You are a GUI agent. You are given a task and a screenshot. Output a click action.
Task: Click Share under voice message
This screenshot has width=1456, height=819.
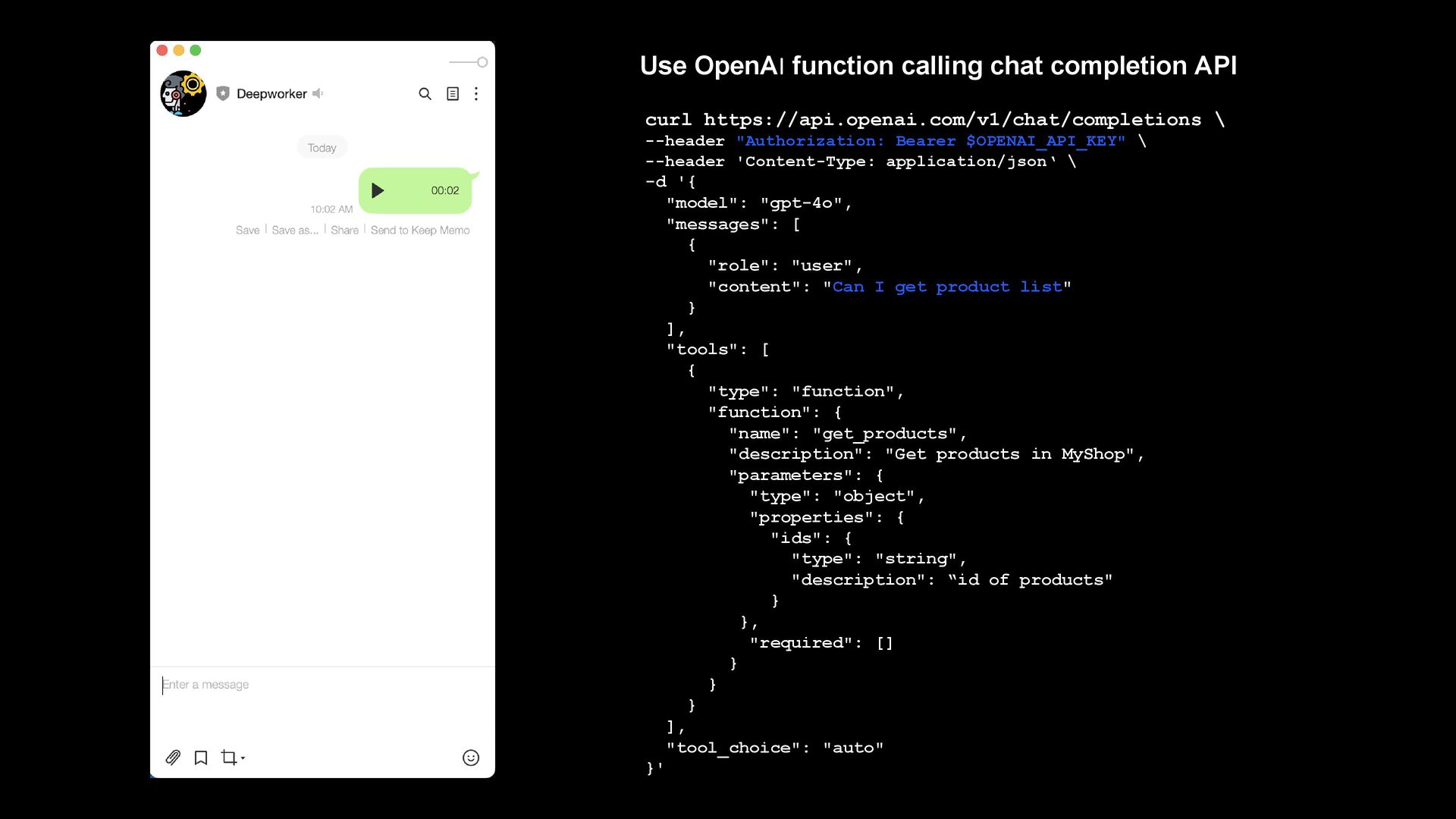click(x=344, y=230)
